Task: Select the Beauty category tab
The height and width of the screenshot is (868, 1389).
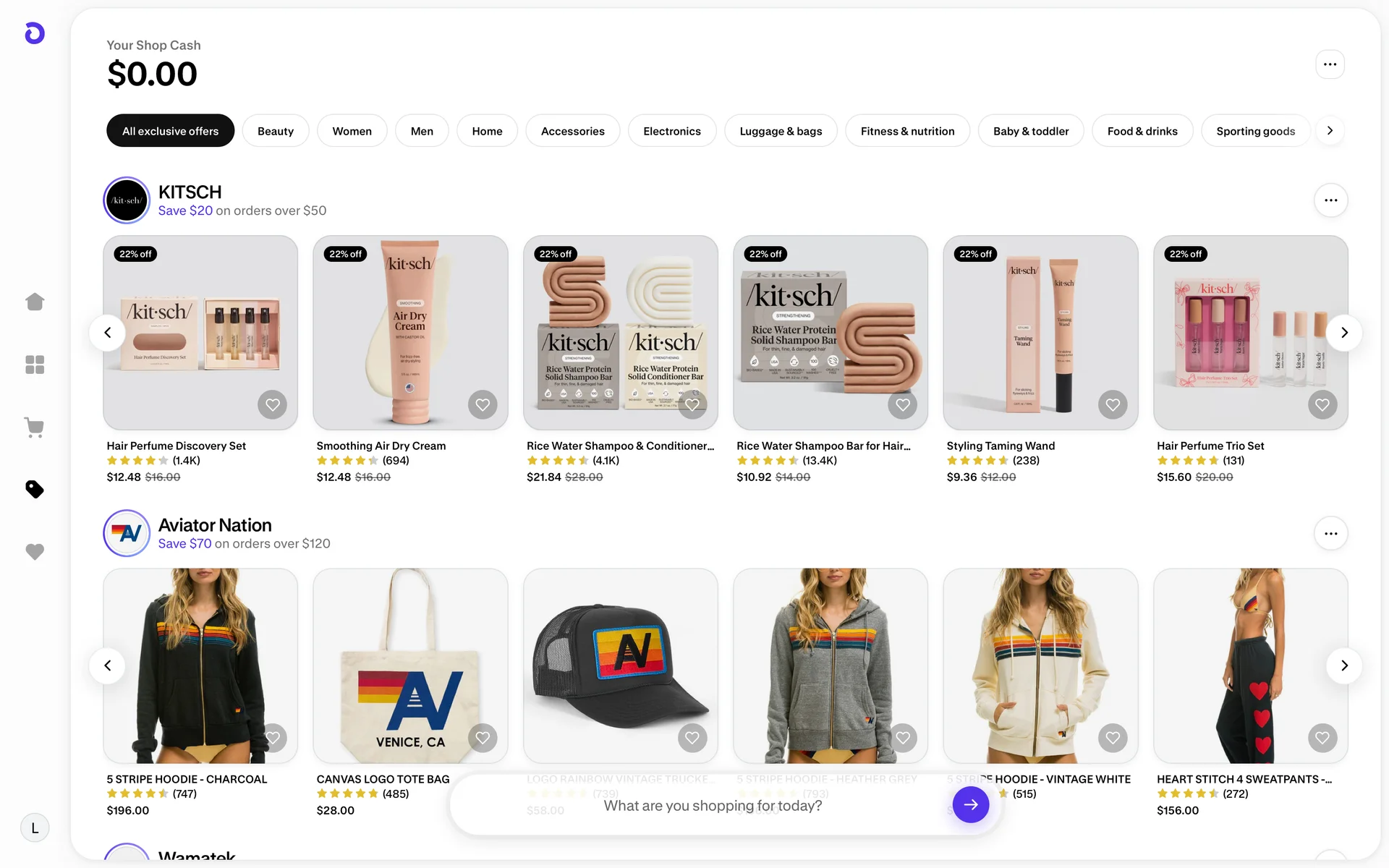Action: pos(276,131)
